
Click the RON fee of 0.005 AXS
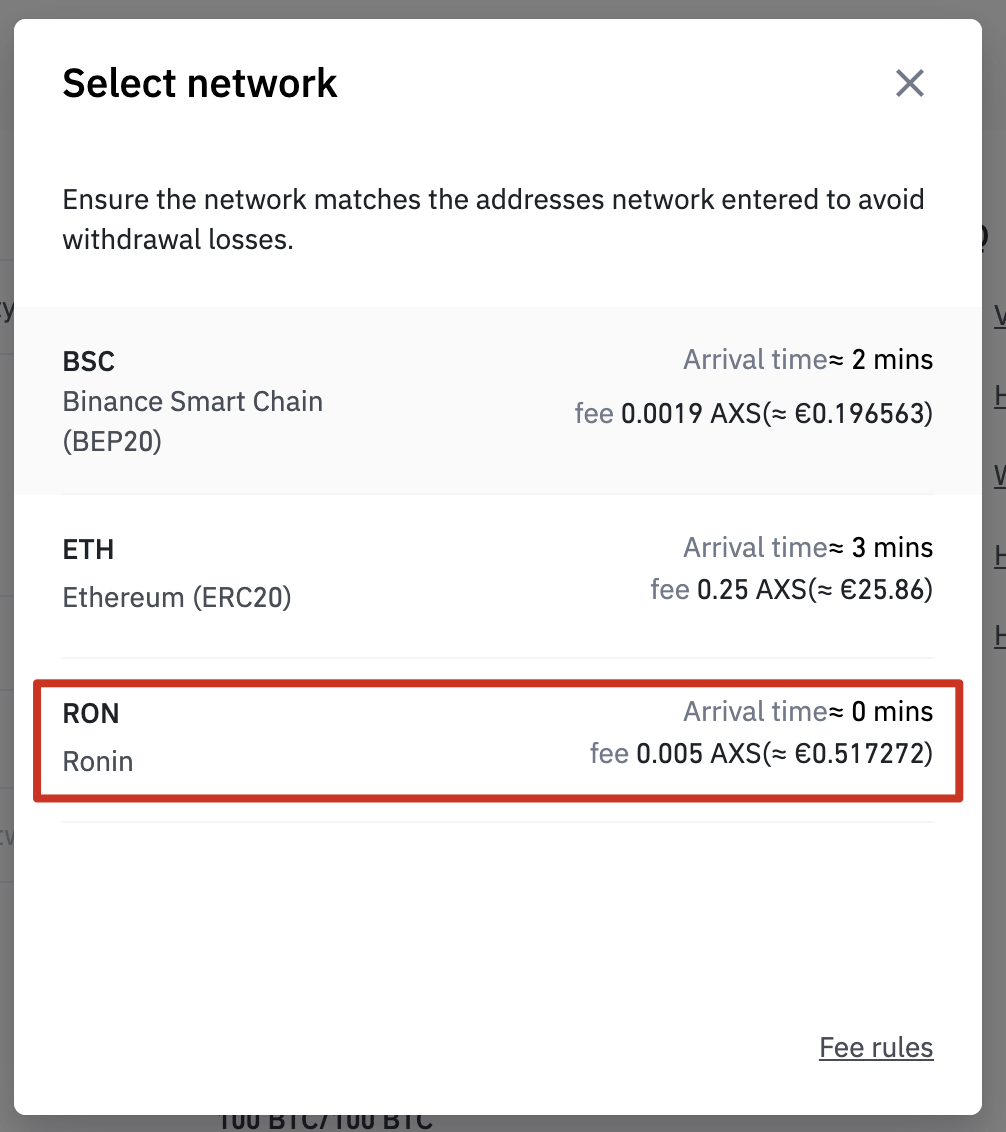675,752
